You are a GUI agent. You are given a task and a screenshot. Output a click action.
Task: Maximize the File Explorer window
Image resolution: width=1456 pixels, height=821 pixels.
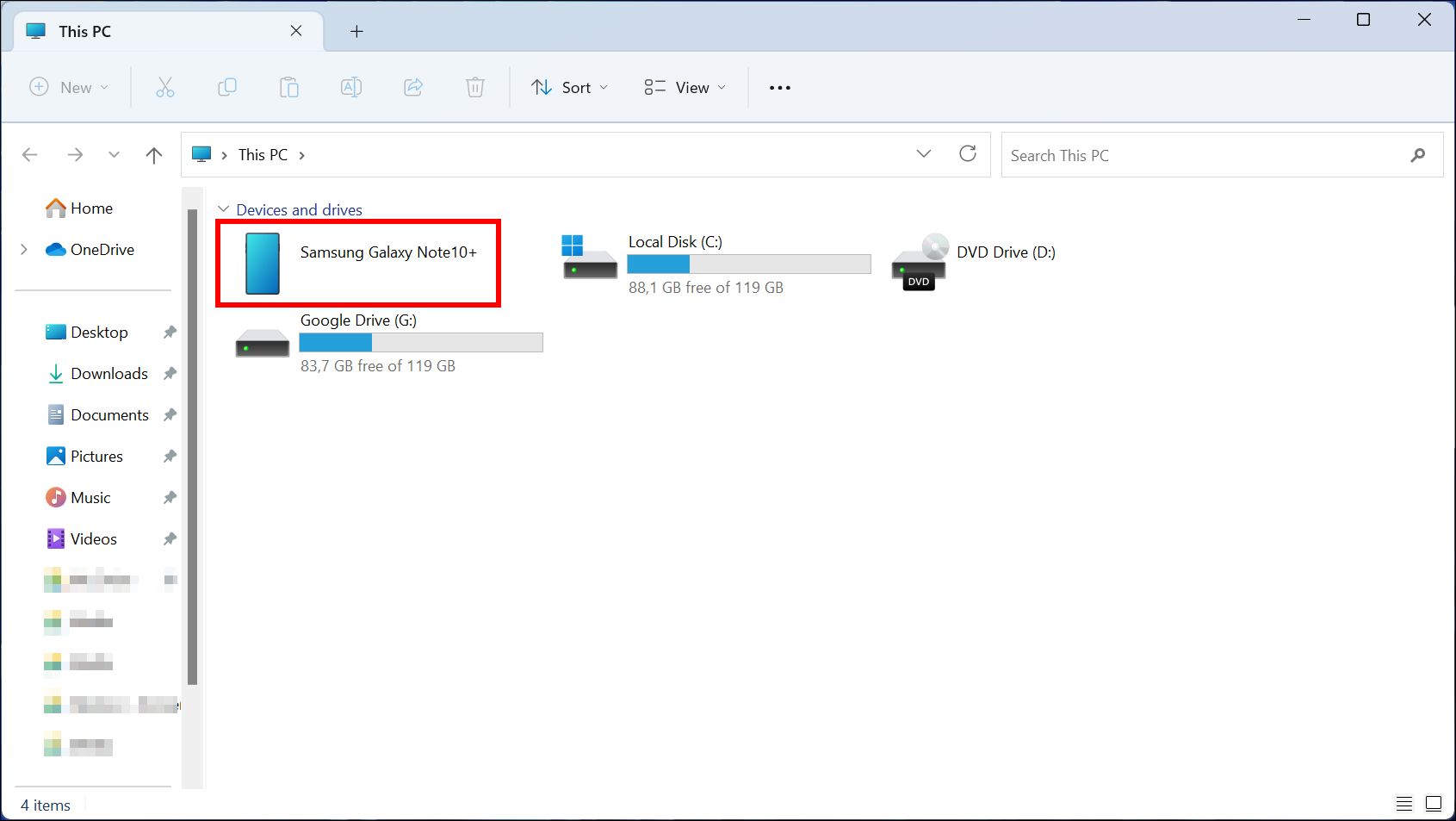(1364, 20)
